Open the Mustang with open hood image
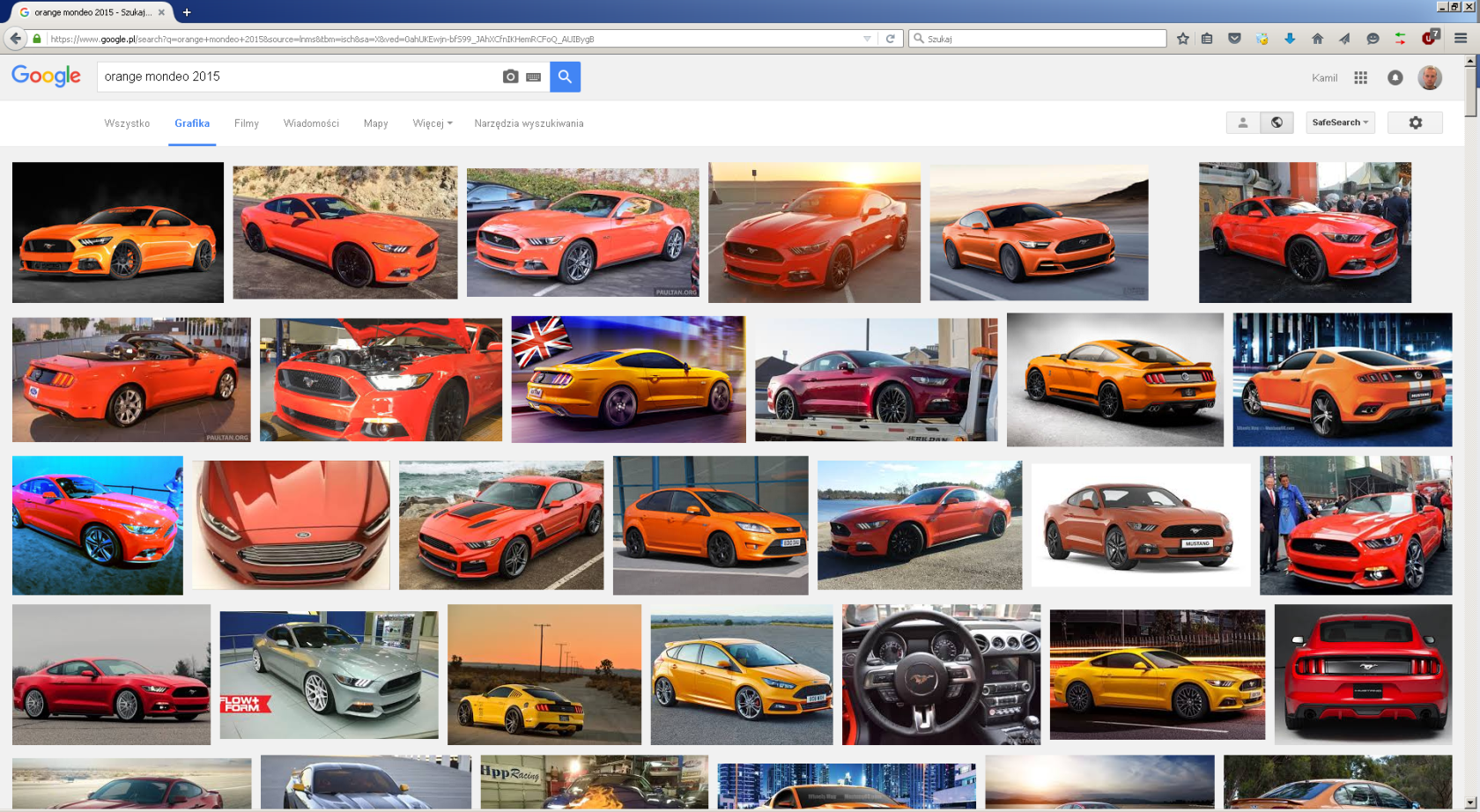Screen dimensions: 1480x812 click(x=381, y=380)
